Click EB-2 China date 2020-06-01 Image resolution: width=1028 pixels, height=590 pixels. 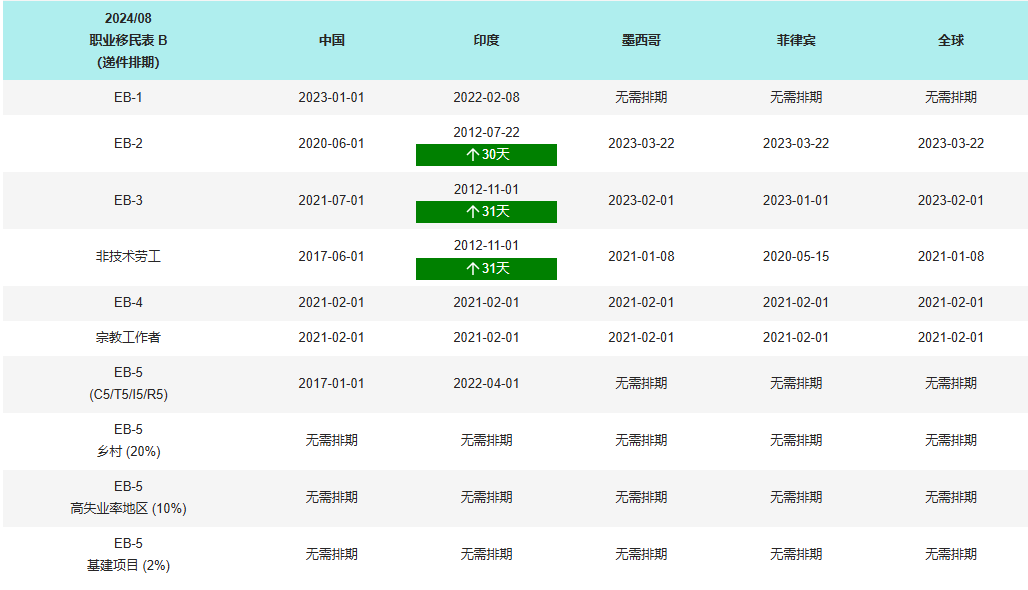click(x=331, y=143)
